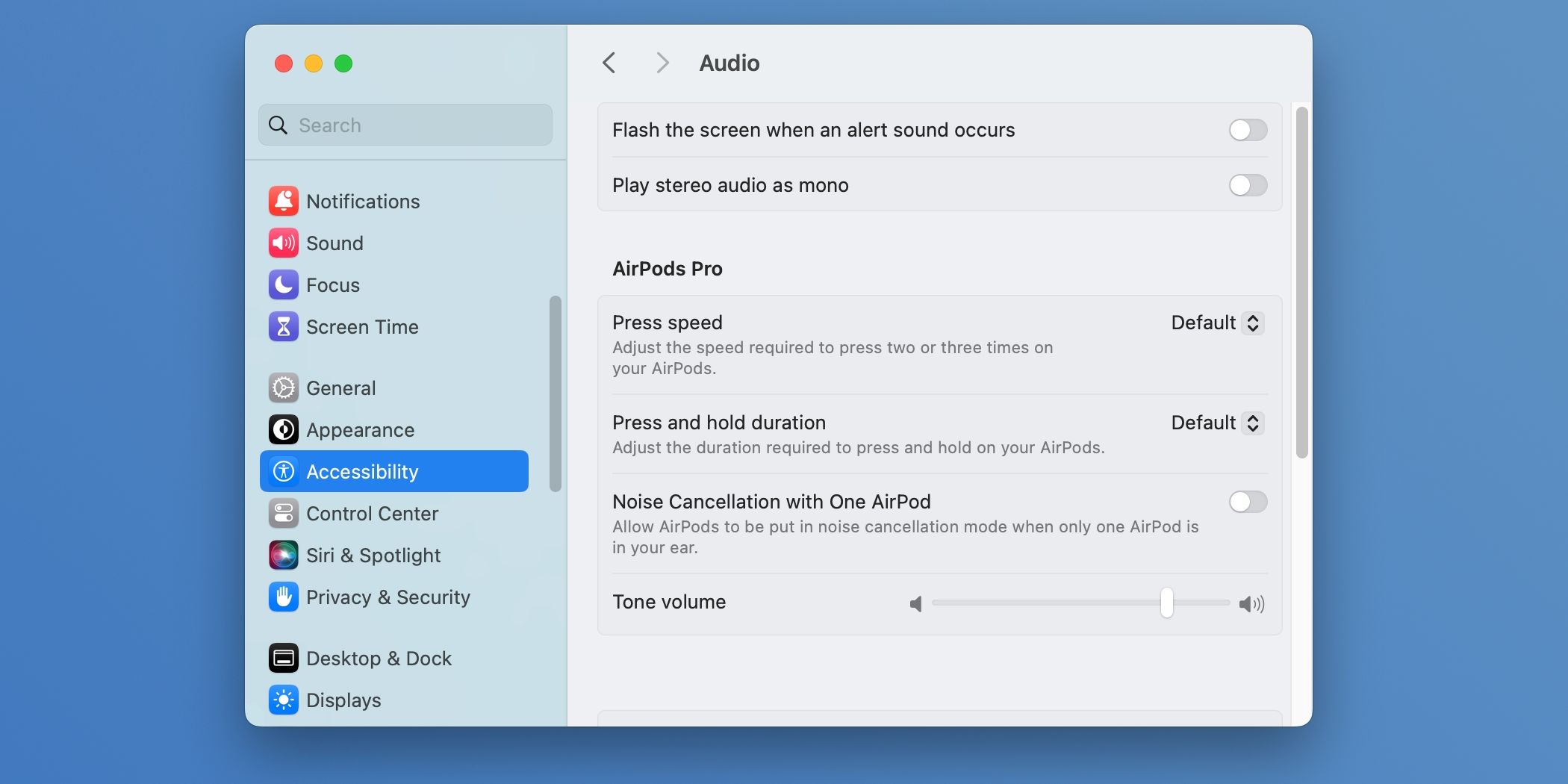Image resolution: width=1568 pixels, height=784 pixels.
Task: Click the General settings entry
Action: tap(340, 388)
